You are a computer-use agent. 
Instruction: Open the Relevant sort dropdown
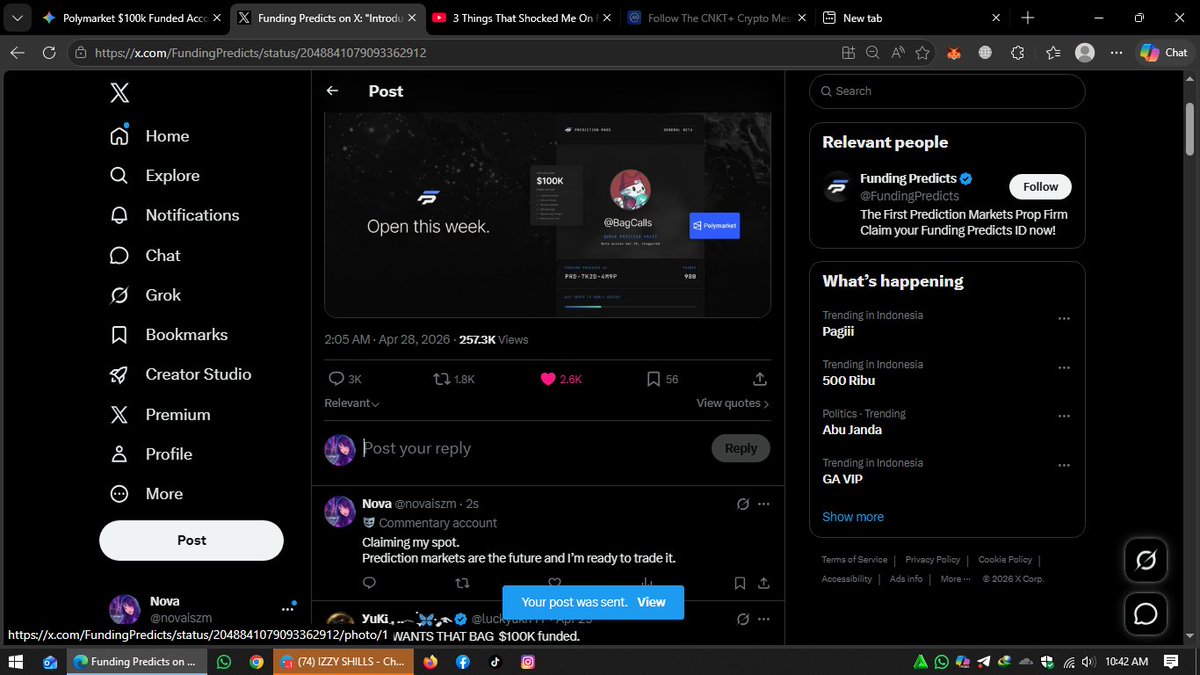(352, 403)
